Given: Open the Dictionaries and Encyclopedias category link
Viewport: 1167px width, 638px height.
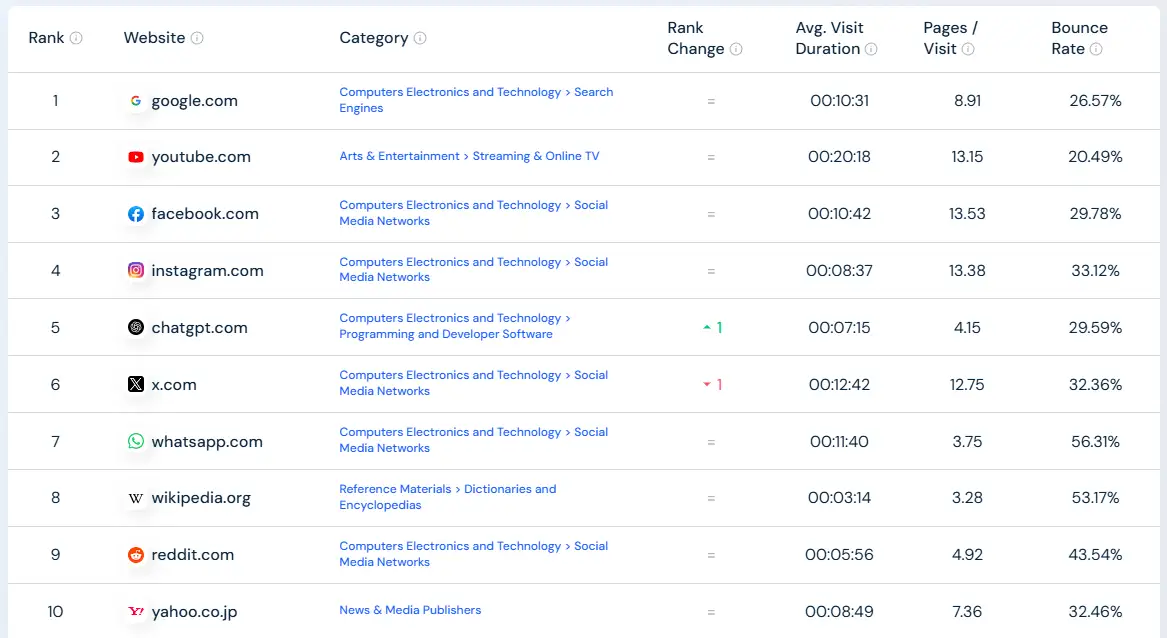Looking at the screenshot, I should point(447,497).
